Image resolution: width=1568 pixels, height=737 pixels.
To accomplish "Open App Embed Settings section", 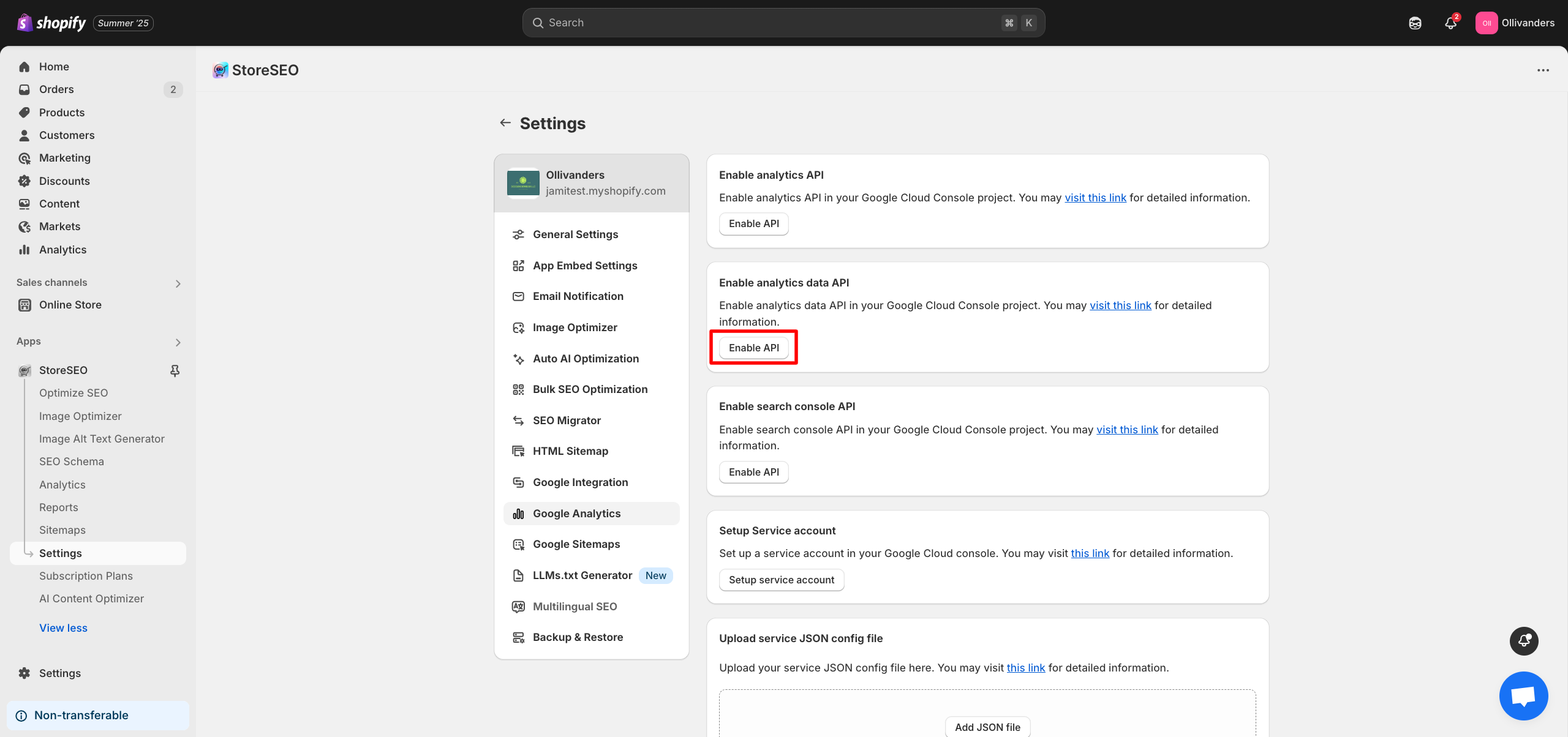I will pyautogui.click(x=591, y=266).
